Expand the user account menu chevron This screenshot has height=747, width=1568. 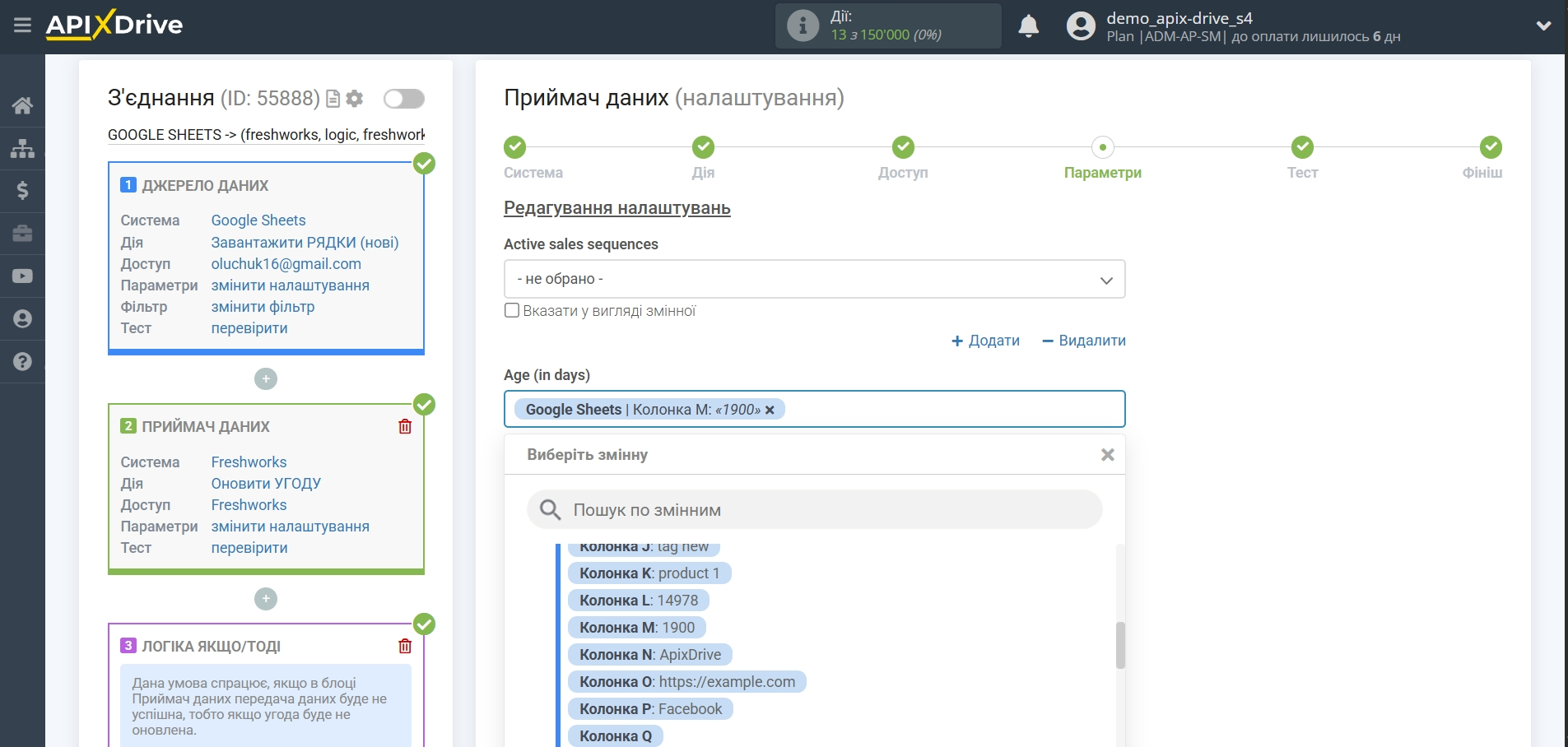(1543, 26)
